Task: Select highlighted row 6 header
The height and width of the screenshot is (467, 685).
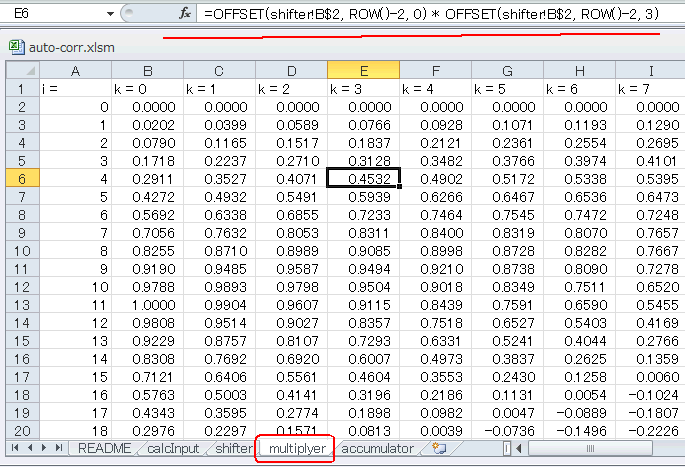Action: click(x=23, y=179)
